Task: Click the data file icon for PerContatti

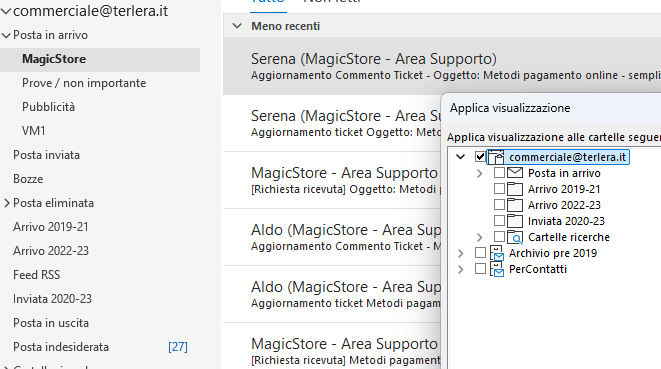Action: [497, 269]
